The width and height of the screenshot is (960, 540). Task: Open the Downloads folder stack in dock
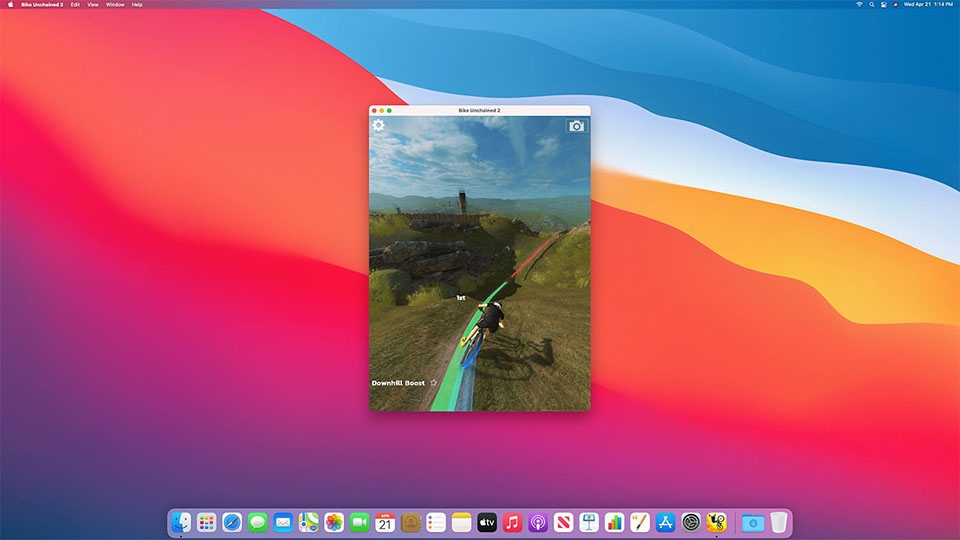pos(752,522)
